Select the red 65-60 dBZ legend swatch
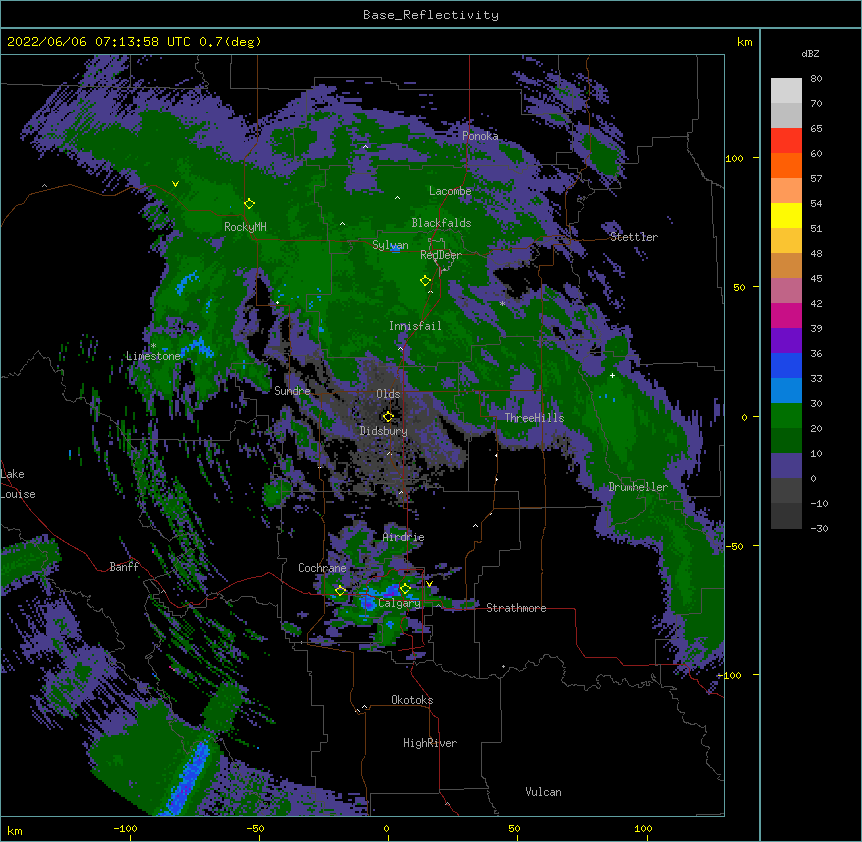Image resolution: width=862 pixels, height=842 pixels. tap(786, 140)
